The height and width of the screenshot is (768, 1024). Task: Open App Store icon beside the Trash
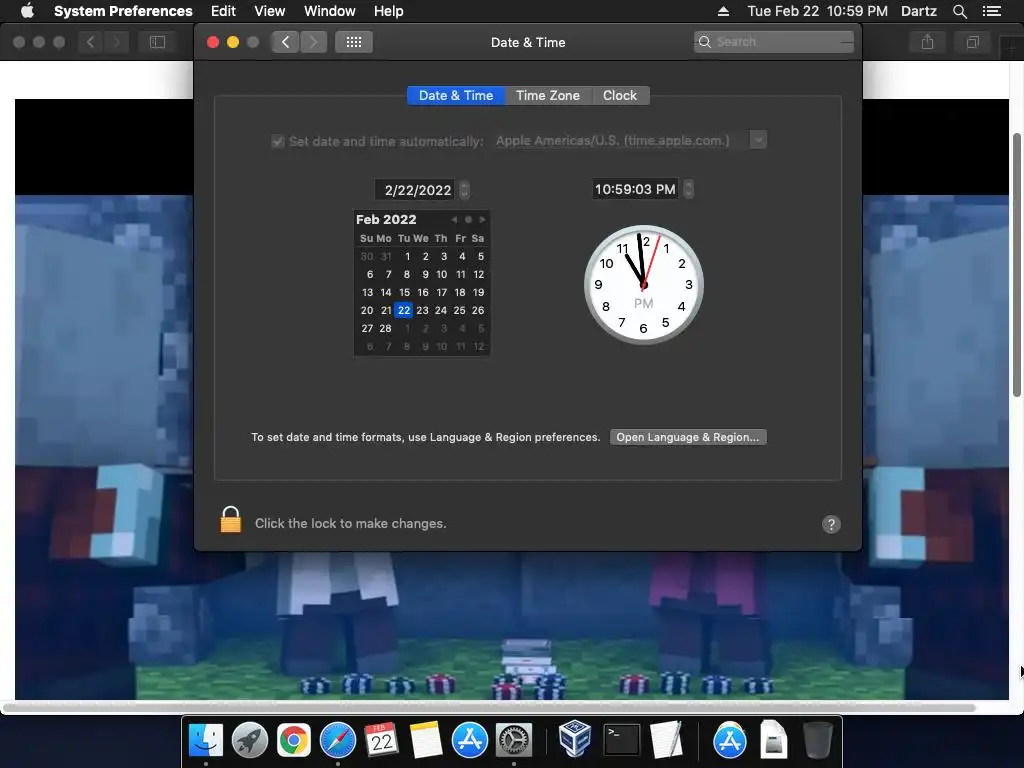[x=729, y=740]
